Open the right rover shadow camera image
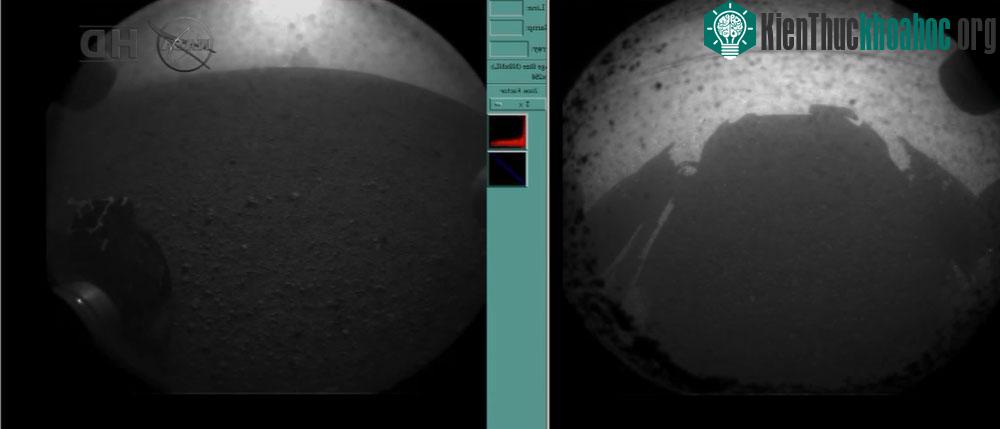This screenshot has height=429, width=1000. tap(781, 197)
